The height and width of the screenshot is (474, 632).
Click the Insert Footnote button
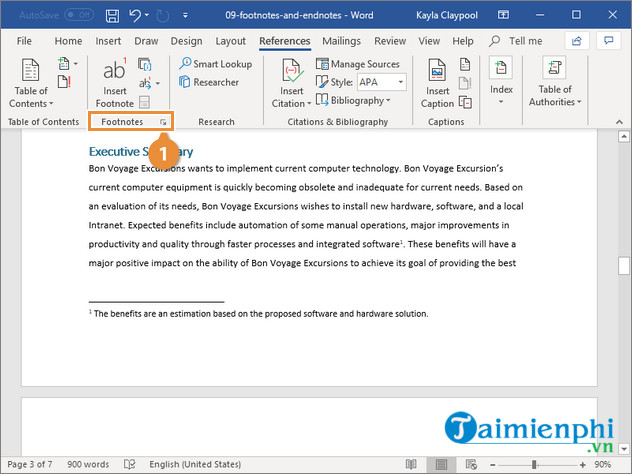(114, 82)
